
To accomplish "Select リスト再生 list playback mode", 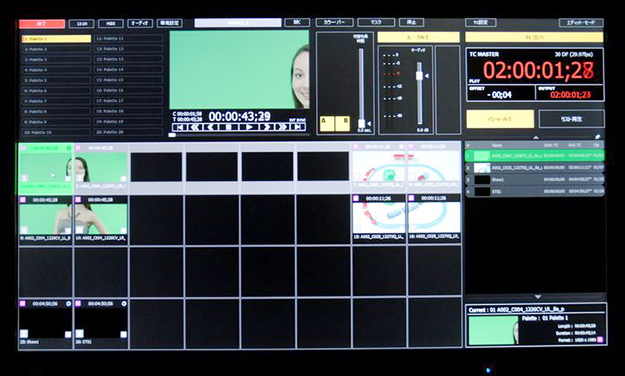I will [x=572, y=119].
